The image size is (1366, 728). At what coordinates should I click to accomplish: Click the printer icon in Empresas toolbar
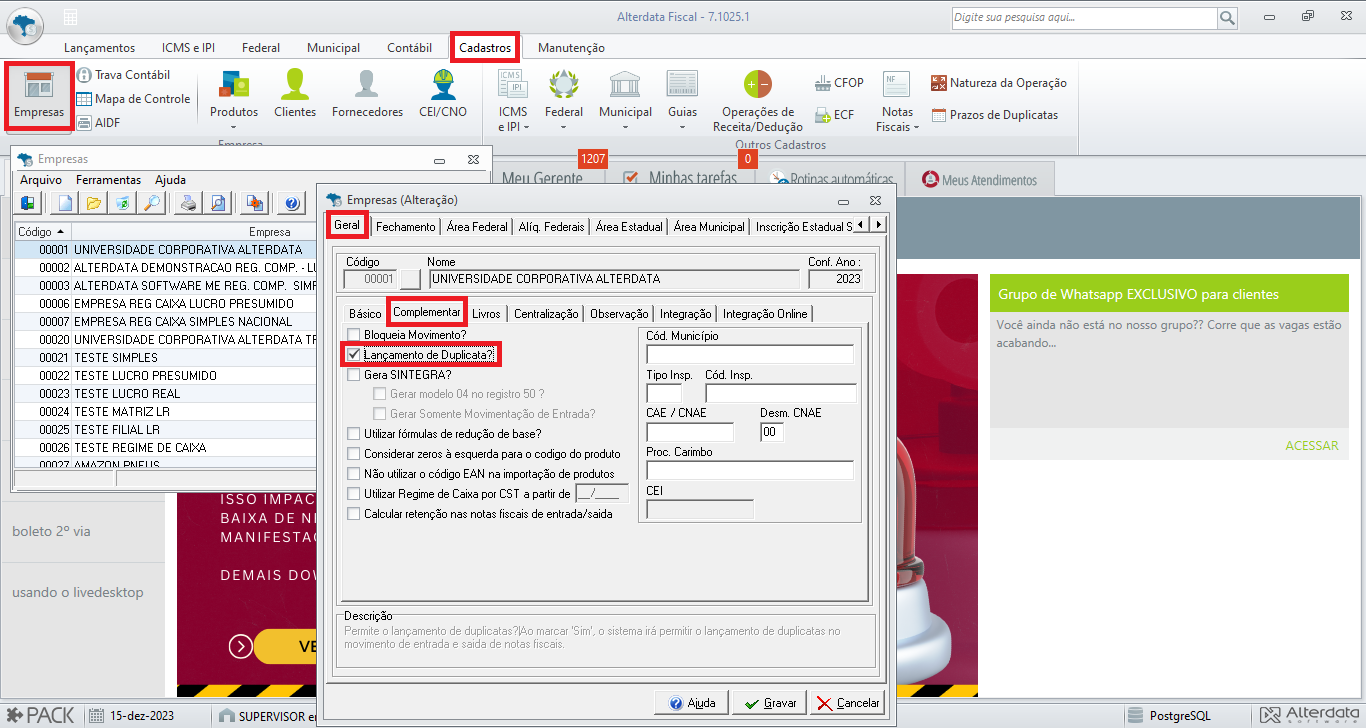click(x=188, y=203)
